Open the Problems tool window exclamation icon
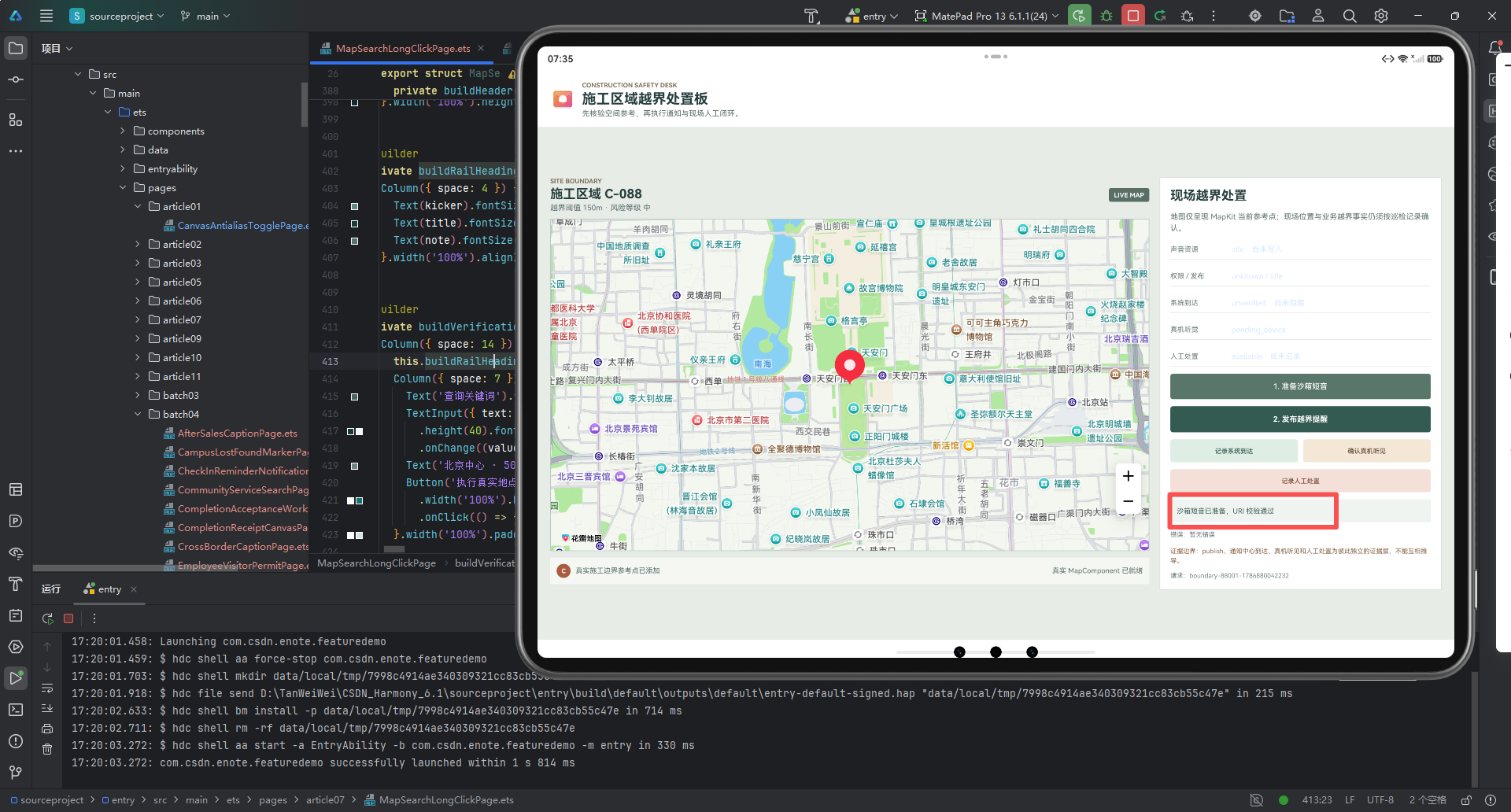The height and width of the screenshot is (812, 1511). [16, 741]
